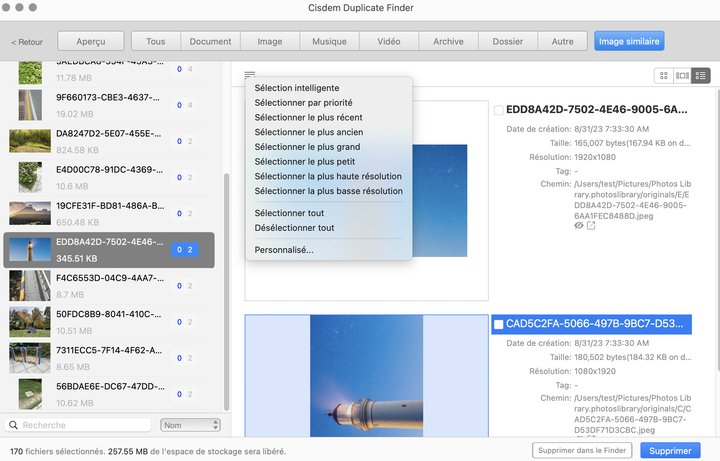Click the search magnifier icon

(13, 425)
